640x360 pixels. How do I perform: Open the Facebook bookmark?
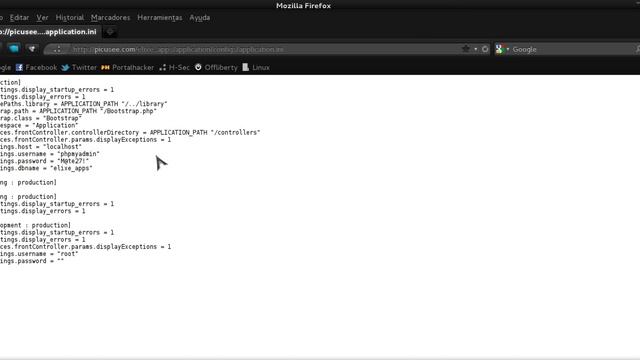point(36,67)
